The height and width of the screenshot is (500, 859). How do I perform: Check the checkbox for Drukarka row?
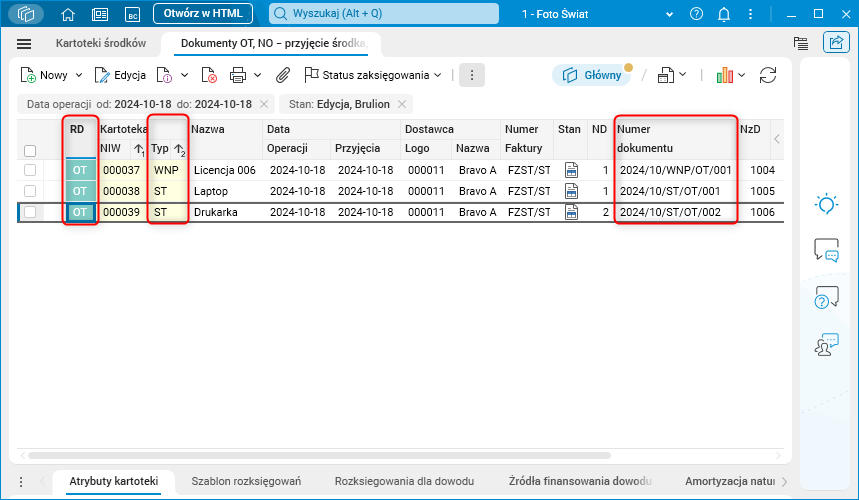30,212
